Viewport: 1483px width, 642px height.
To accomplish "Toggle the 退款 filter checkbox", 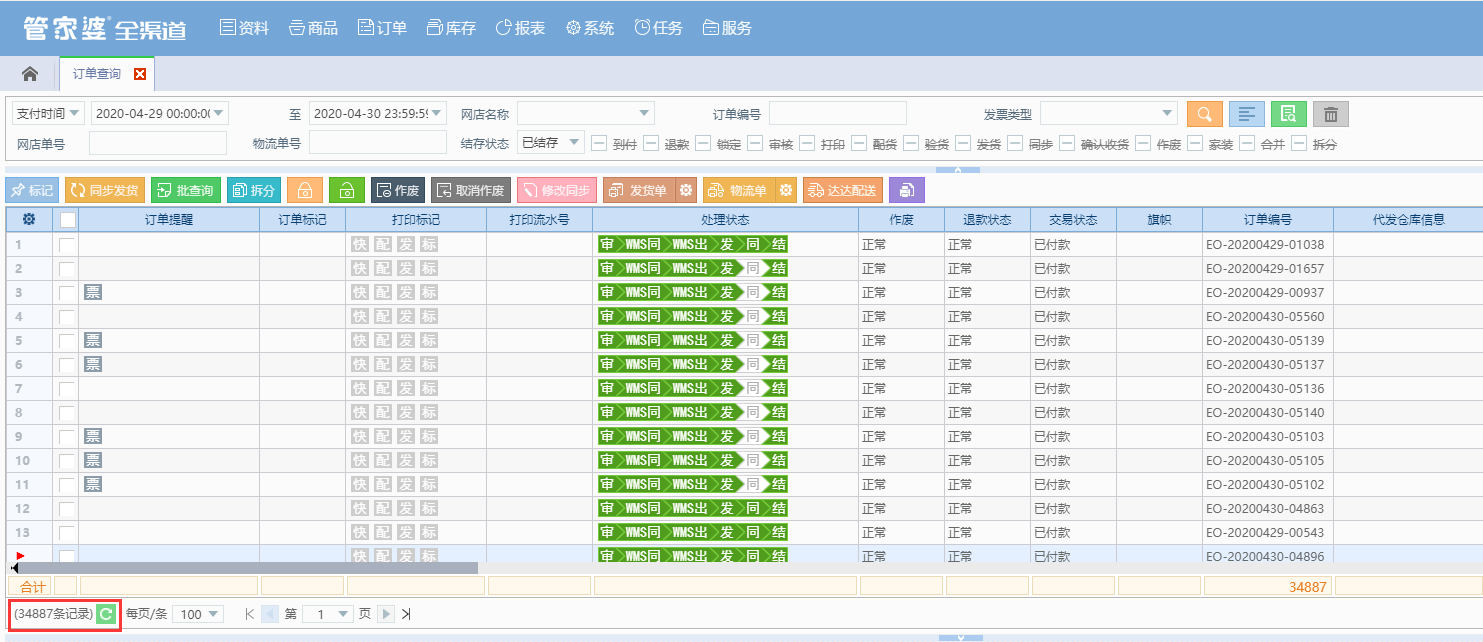I will point(651,143).
